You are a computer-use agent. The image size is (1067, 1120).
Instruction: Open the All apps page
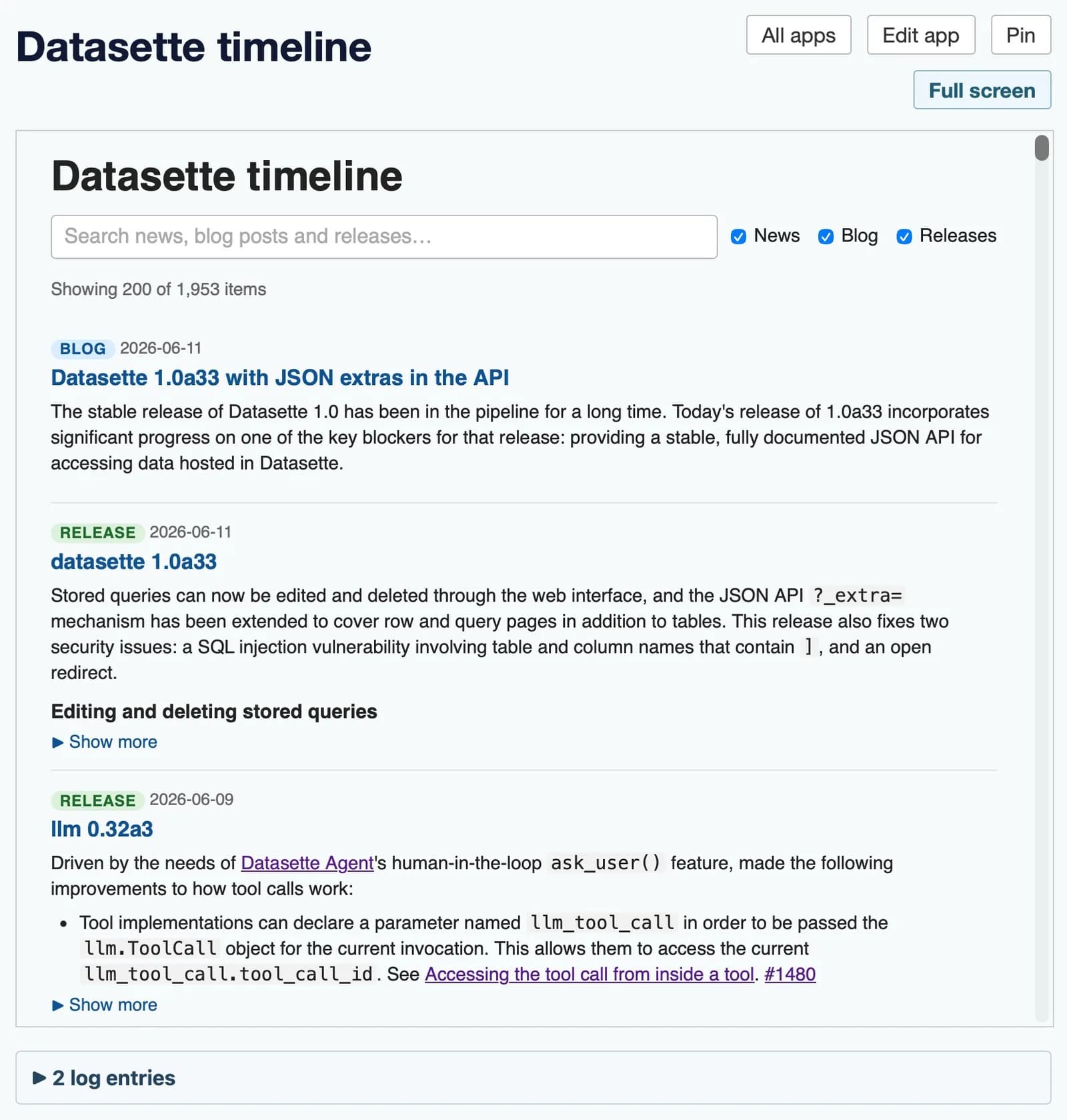[x=798, y=35]
